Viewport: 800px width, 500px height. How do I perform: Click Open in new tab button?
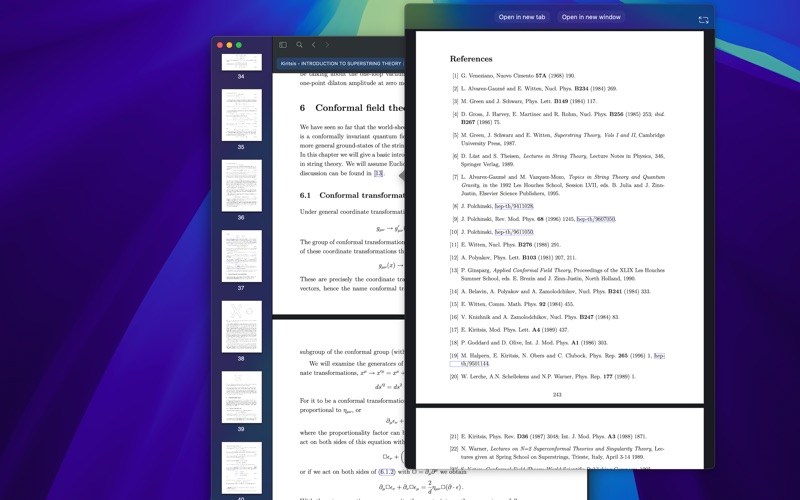pos(521,17)
